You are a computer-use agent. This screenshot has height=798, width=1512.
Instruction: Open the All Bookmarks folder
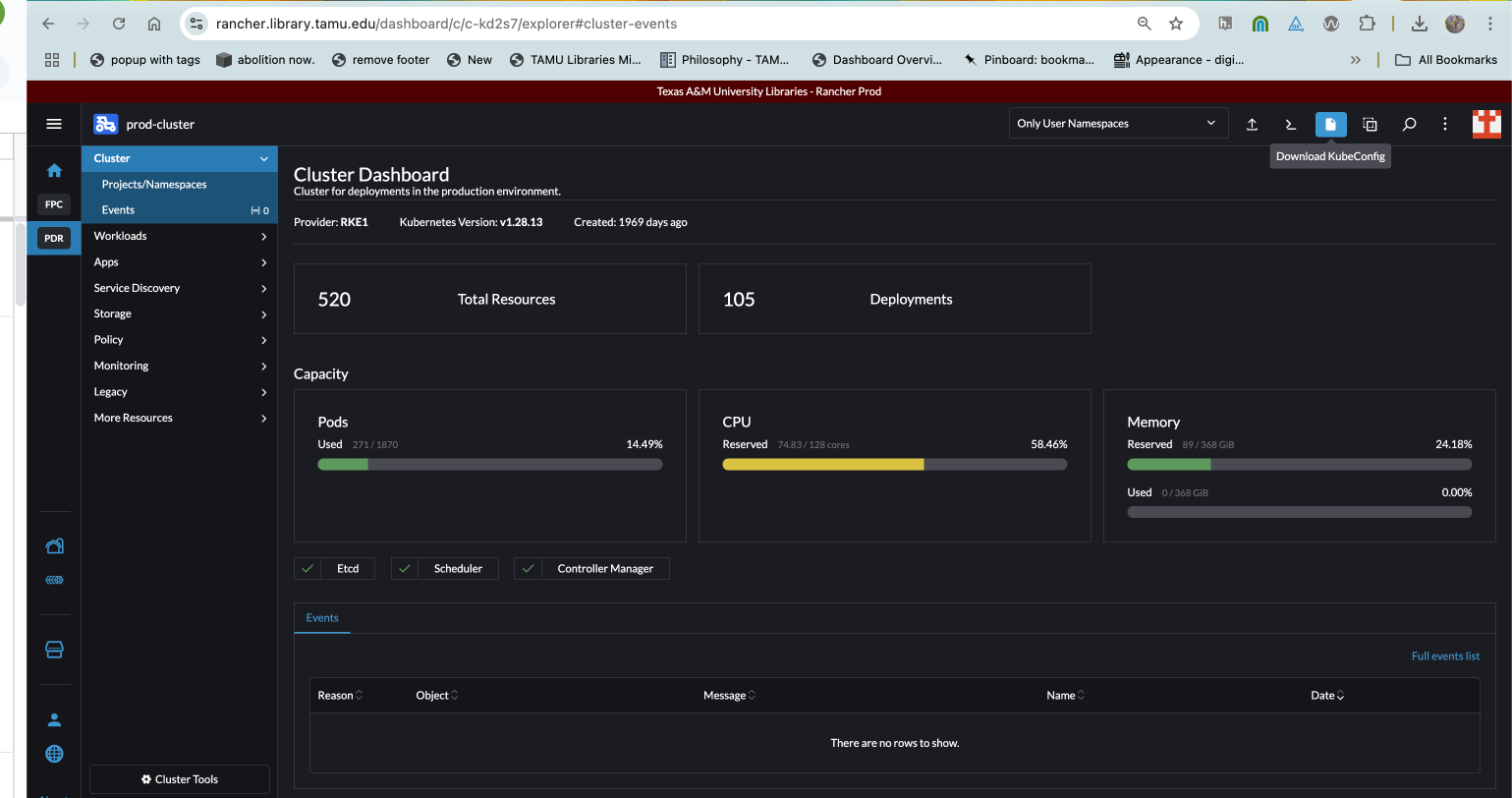click(1447, 60)
